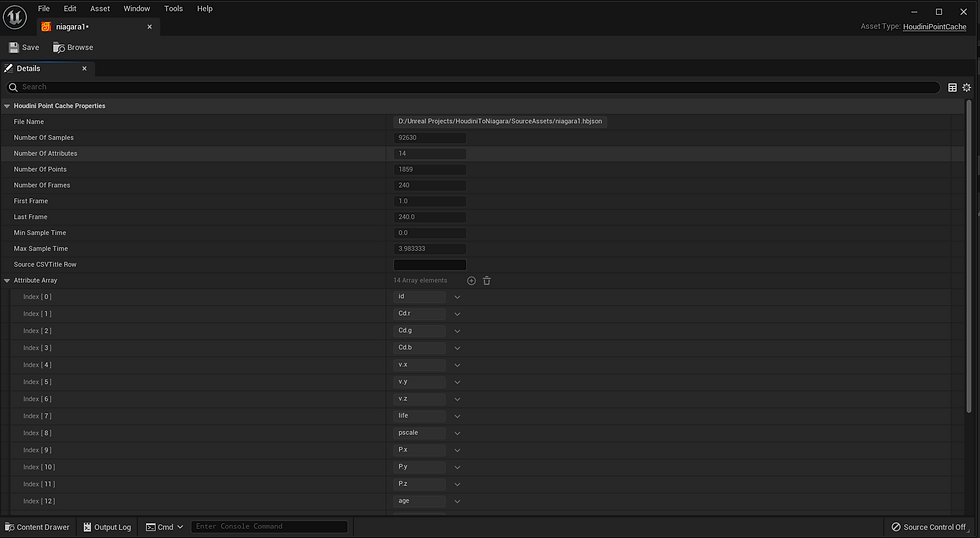This screenshot has height=538, width=980.
Task: Click the Last Frame value field
Action: click(x=430, y=217)
